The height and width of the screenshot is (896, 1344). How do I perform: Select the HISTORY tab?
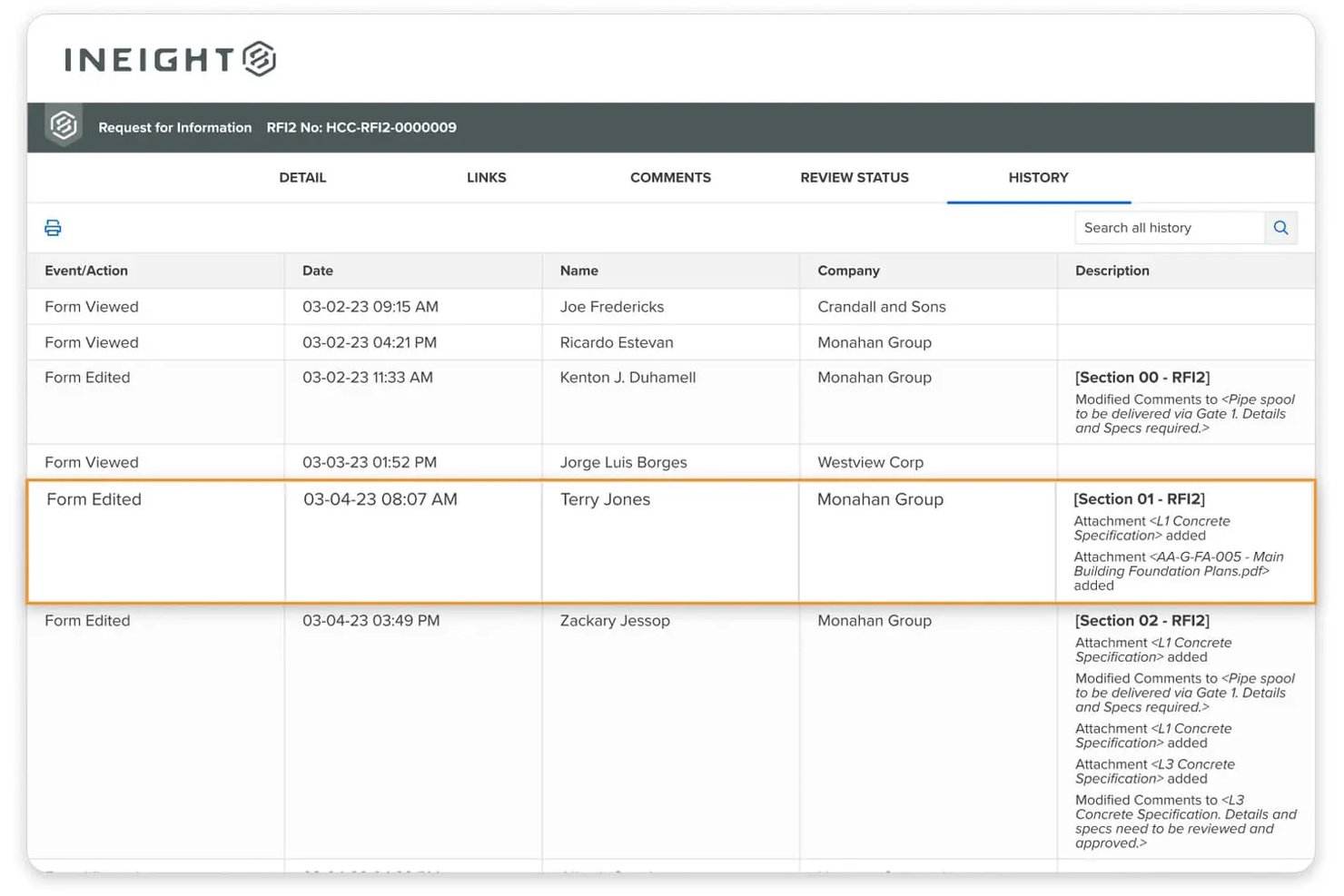point(1038,178)
